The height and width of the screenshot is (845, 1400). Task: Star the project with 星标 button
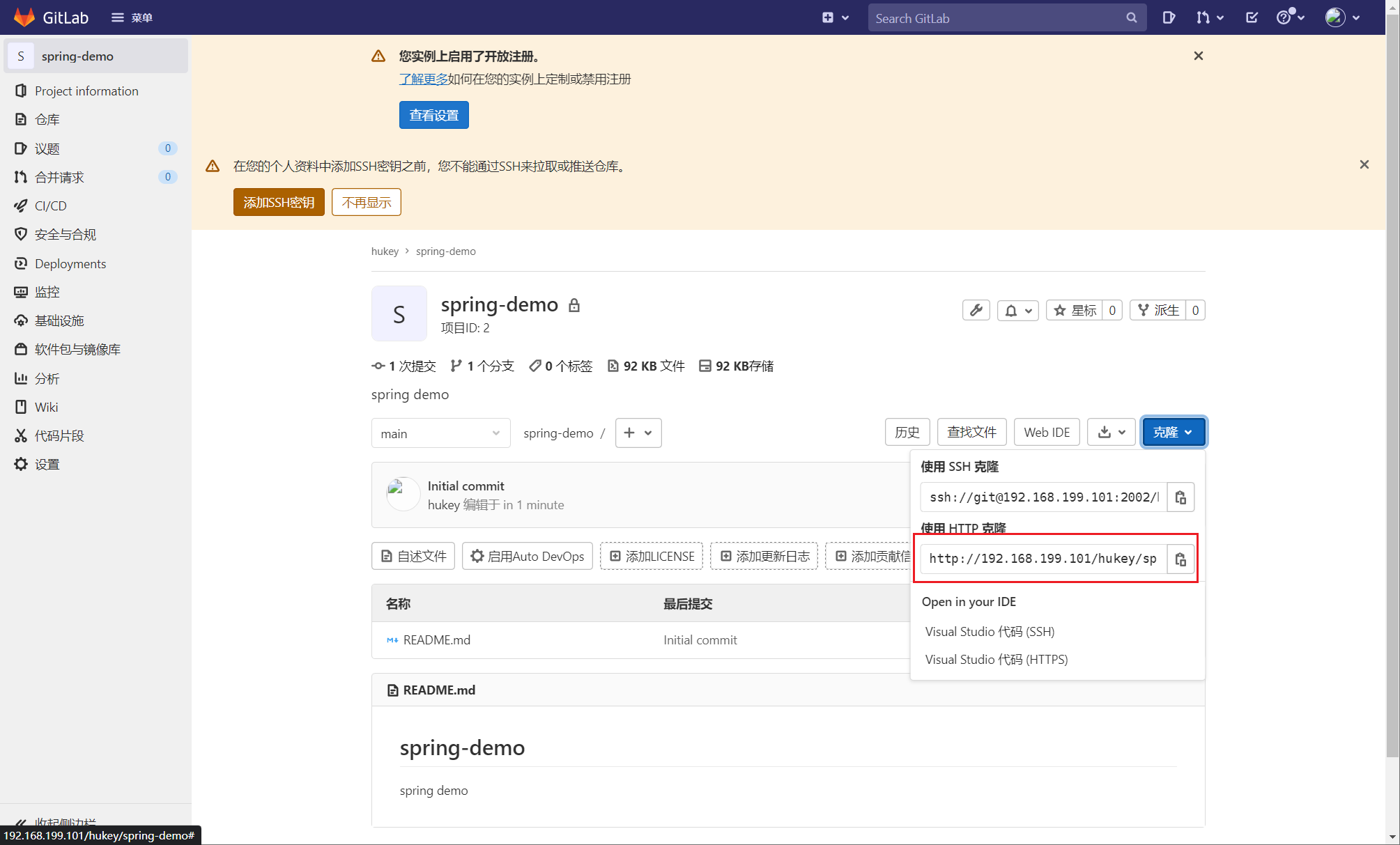coord(1075,310)
